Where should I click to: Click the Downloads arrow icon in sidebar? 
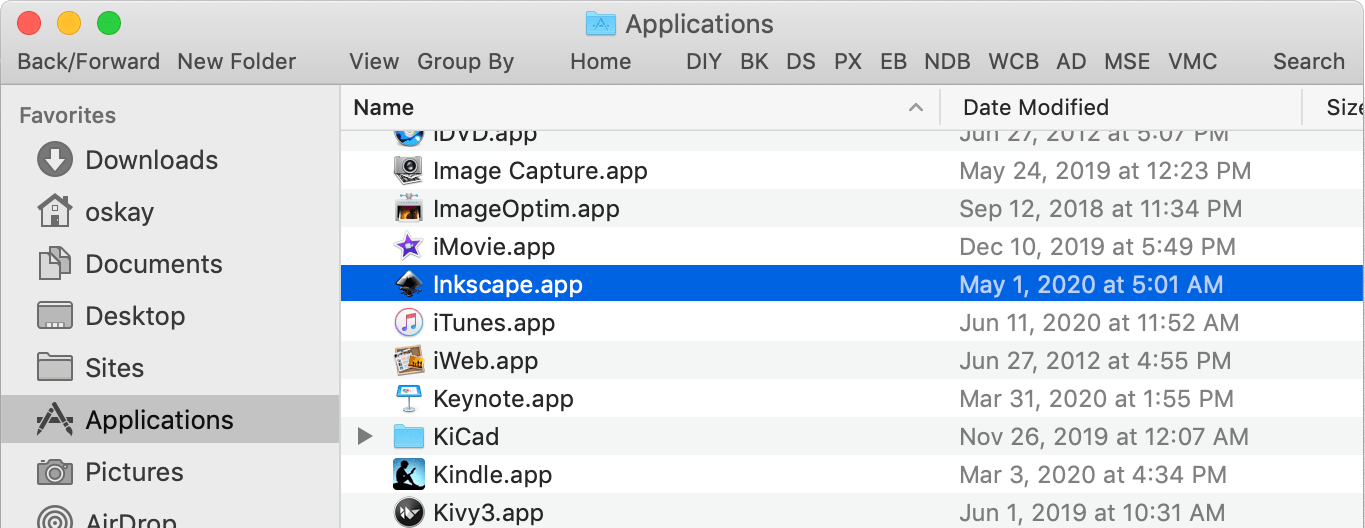pyautogui.click(x=55, y=160)
